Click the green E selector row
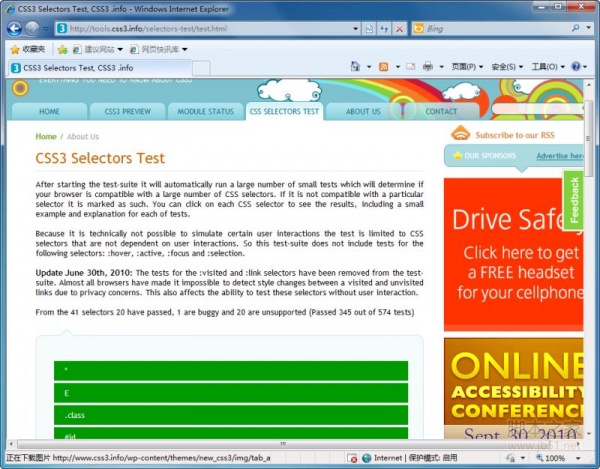The image size is (600, 469). (231, 393)
